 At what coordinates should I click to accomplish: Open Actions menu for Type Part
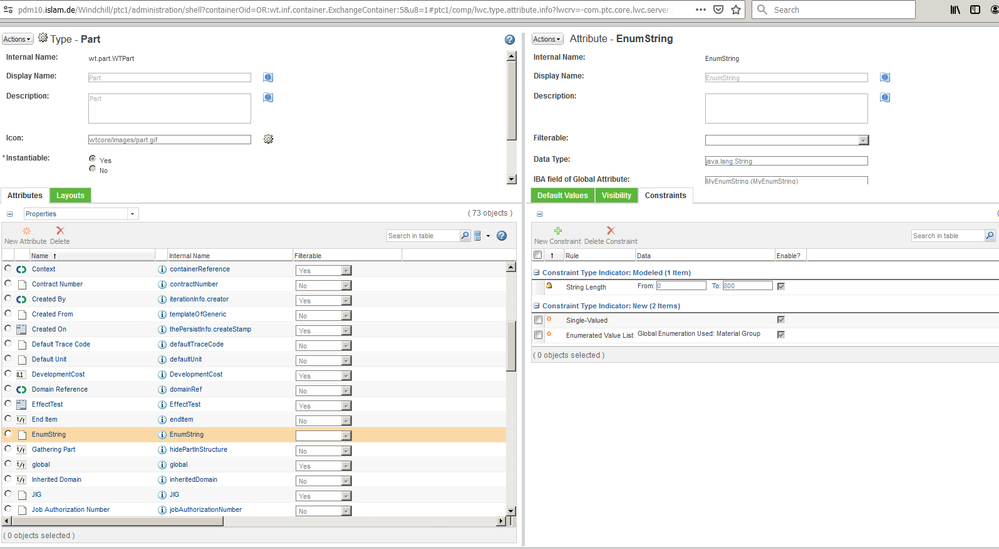(17, 40)
